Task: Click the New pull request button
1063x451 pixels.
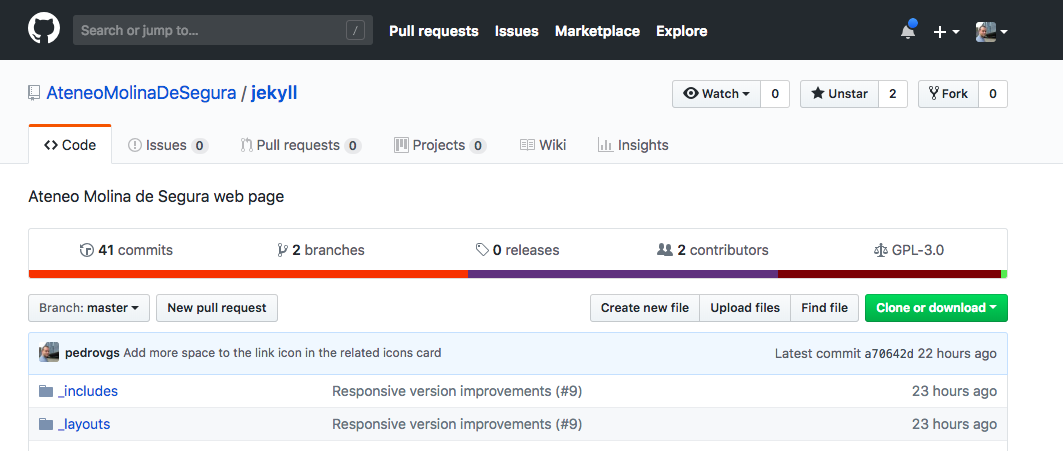Action: coord(217,308)
